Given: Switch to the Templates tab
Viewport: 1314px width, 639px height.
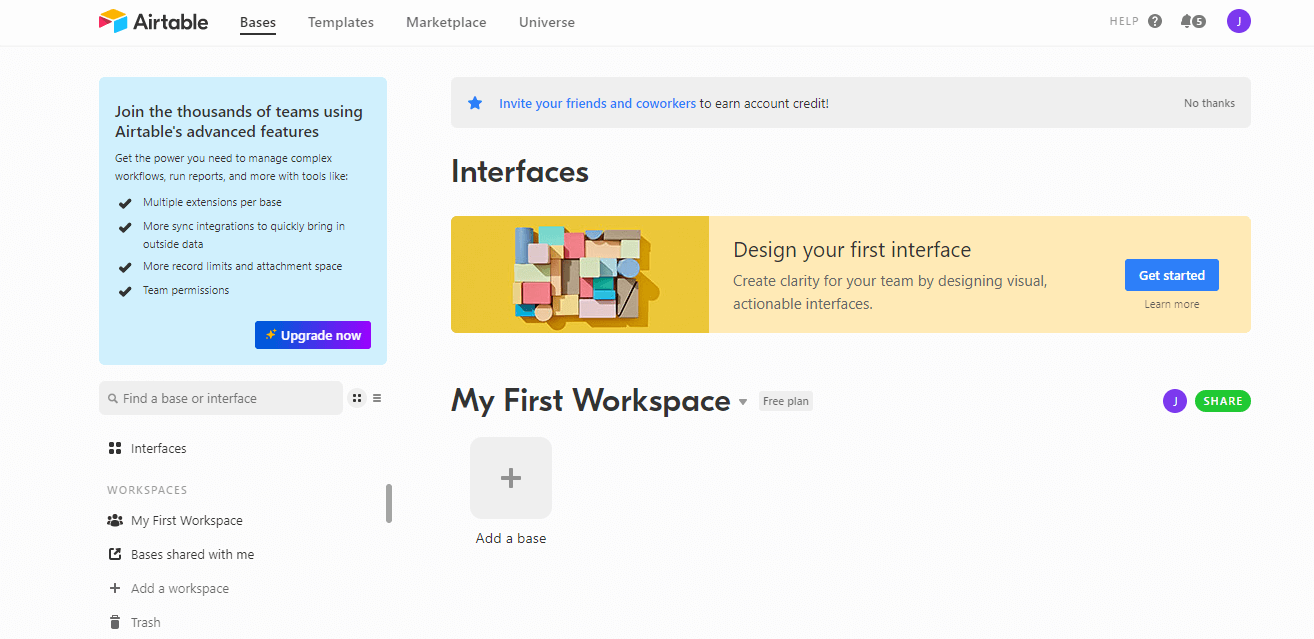Looking at the screenshot, I should click(340, 22).
